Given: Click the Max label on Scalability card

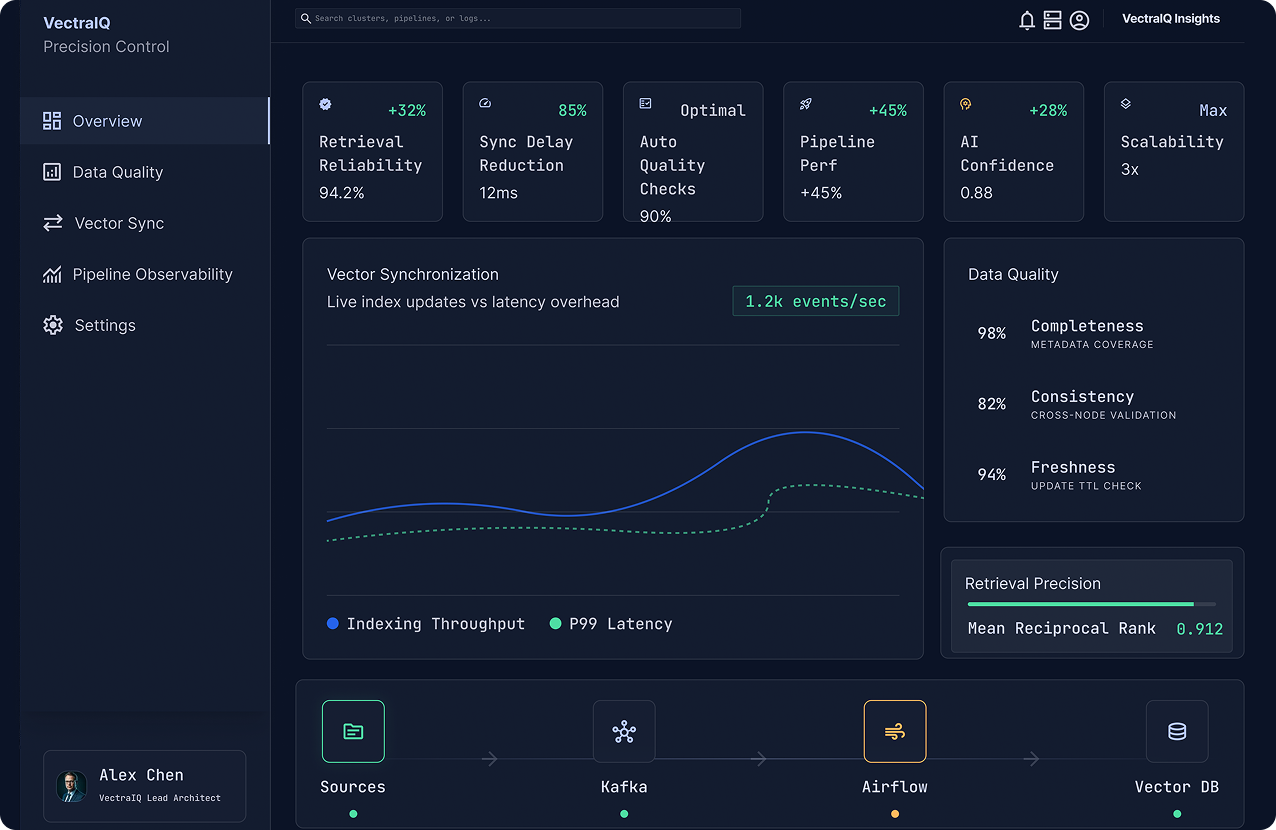Looking at the screenshot, I should [1213, 111].
